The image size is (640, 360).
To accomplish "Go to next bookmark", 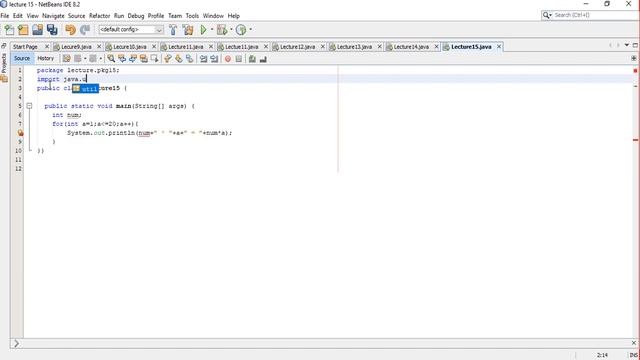I will (x=178, y=59).
